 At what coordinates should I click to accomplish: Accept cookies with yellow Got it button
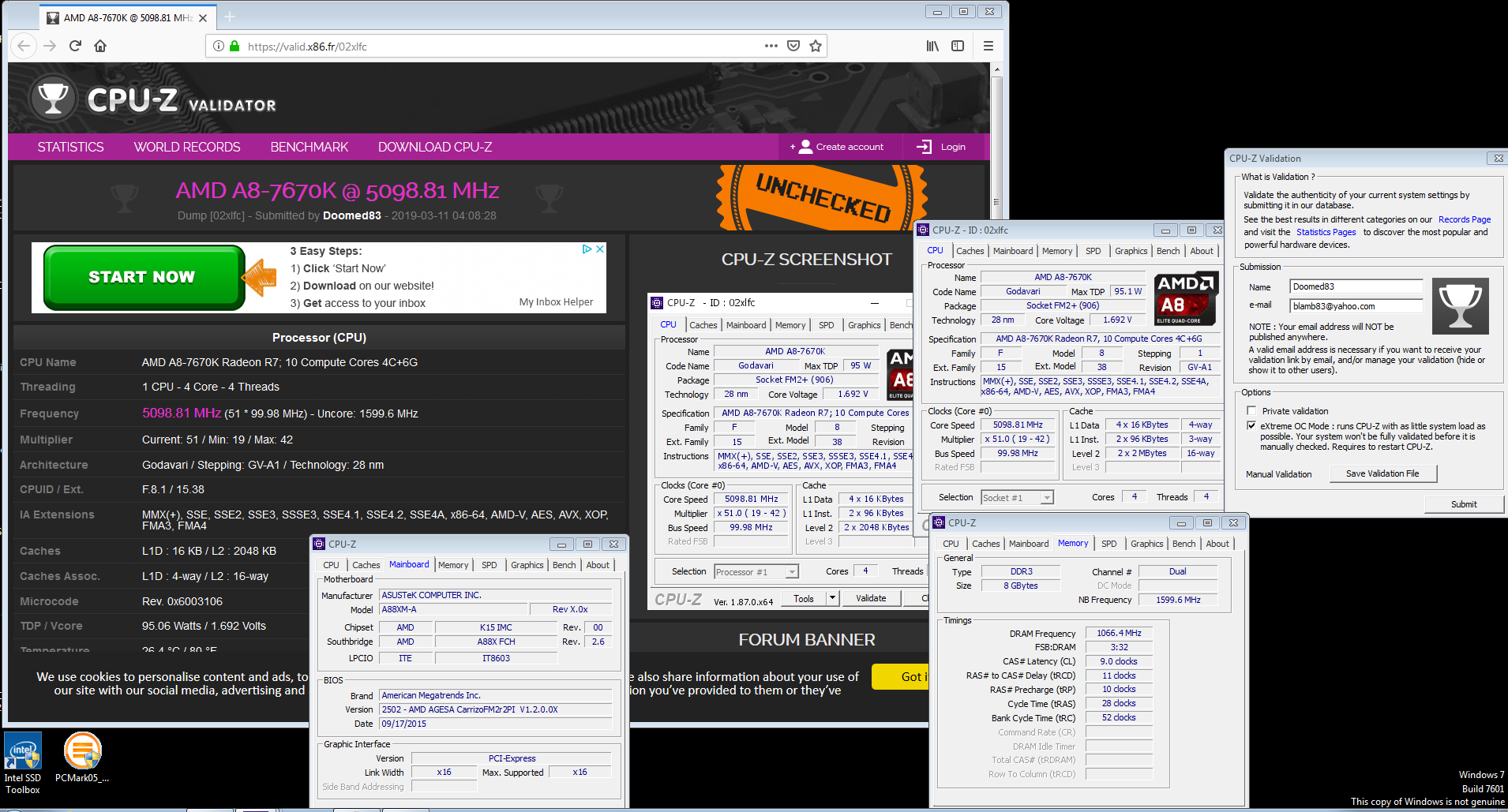pyautogui.click(x=900, y=676)
